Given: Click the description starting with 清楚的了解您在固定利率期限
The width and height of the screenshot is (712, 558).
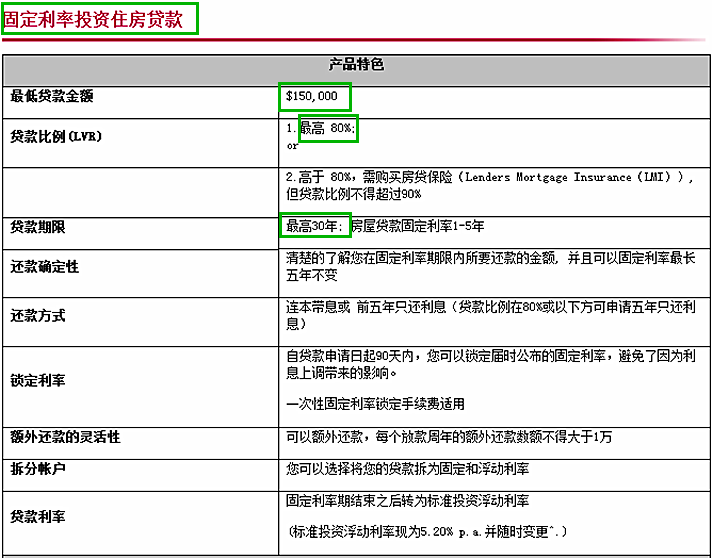Looking at the screenshot, I should [x=491, y=267].
